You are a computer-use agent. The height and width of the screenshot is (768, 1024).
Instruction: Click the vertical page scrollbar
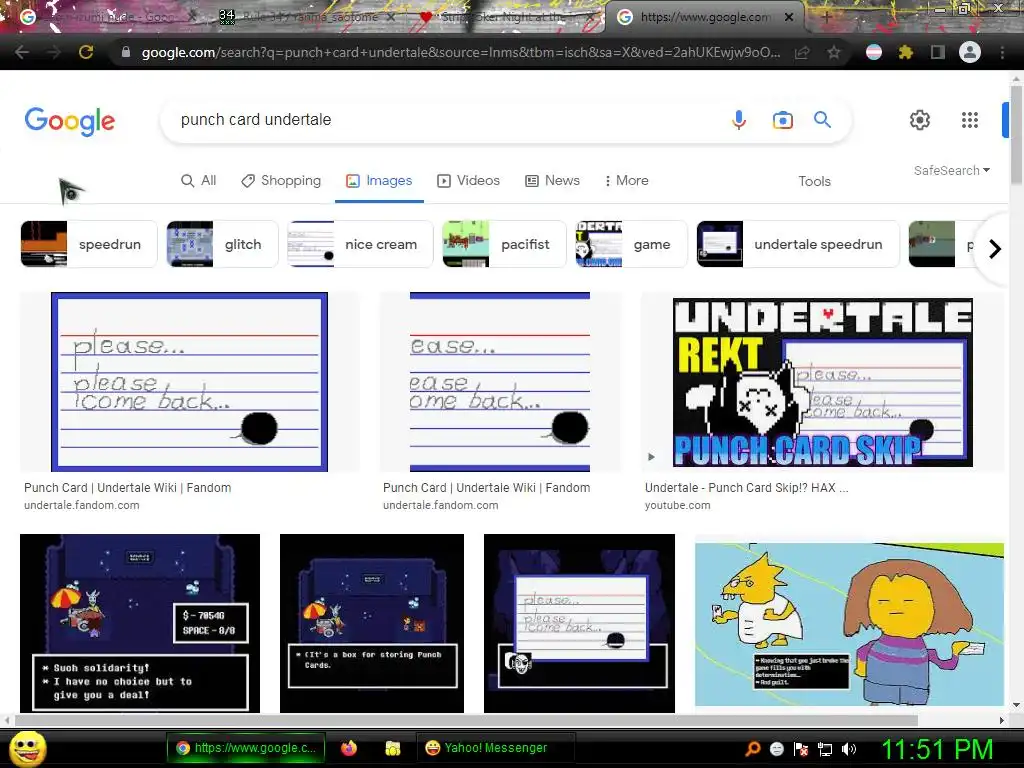click(x=1016, y=134)
